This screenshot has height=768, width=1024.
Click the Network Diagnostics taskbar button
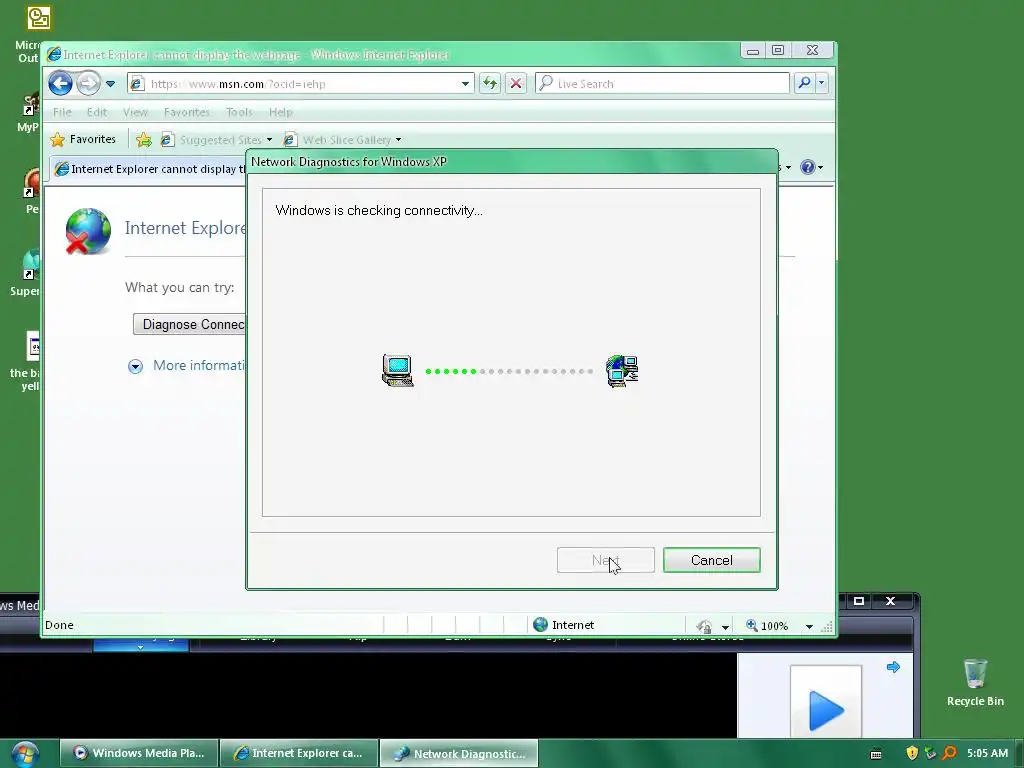459,753
